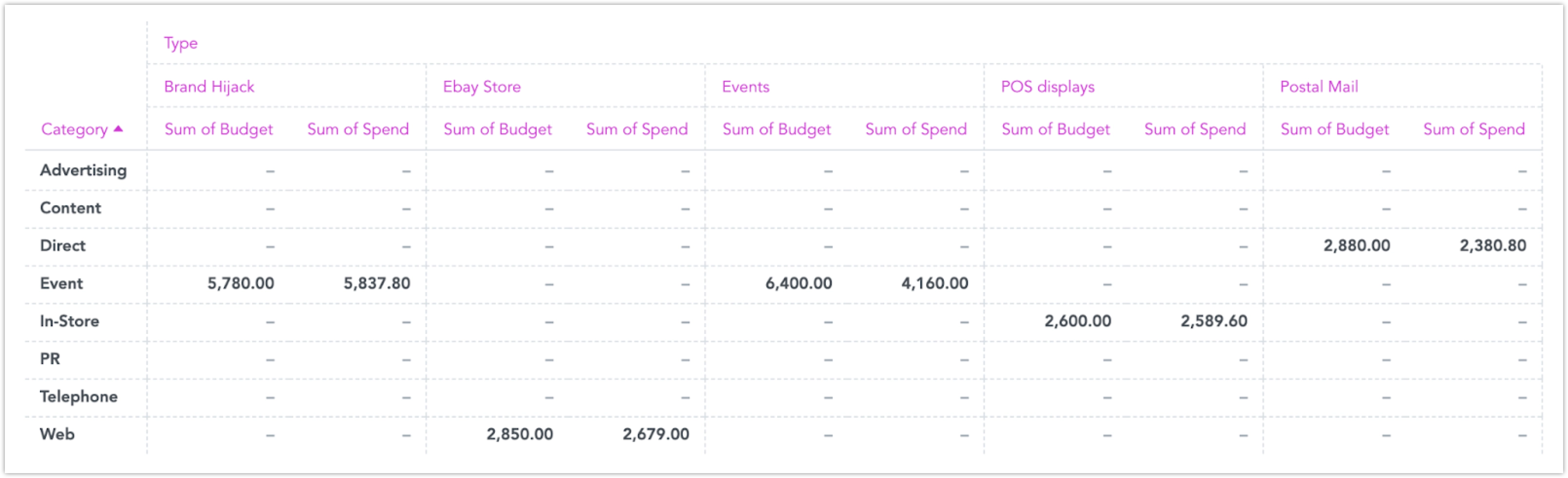Select the Advertising row label
This screenshot has width=1568, height=478.
[x=83, y=170]
